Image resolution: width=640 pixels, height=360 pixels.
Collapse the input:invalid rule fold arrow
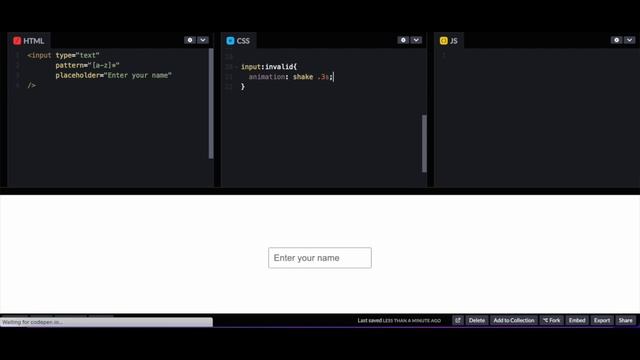tap(236, 67)
